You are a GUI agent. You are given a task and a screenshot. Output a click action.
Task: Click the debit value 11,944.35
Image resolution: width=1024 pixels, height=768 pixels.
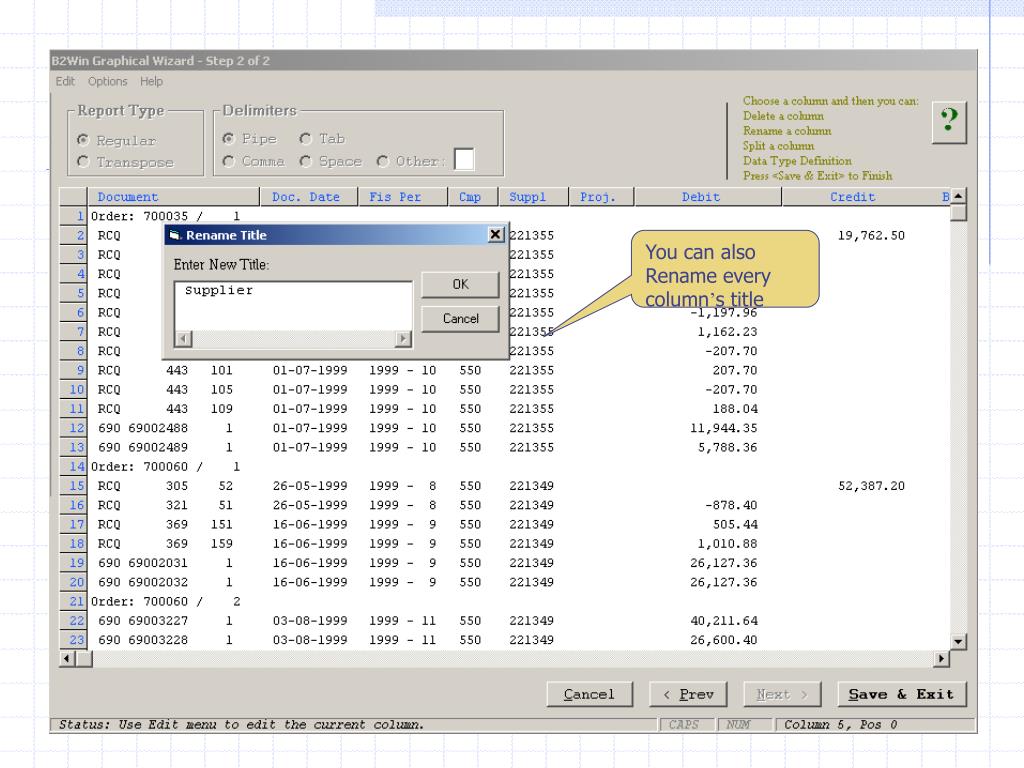[x=724, y=428]
